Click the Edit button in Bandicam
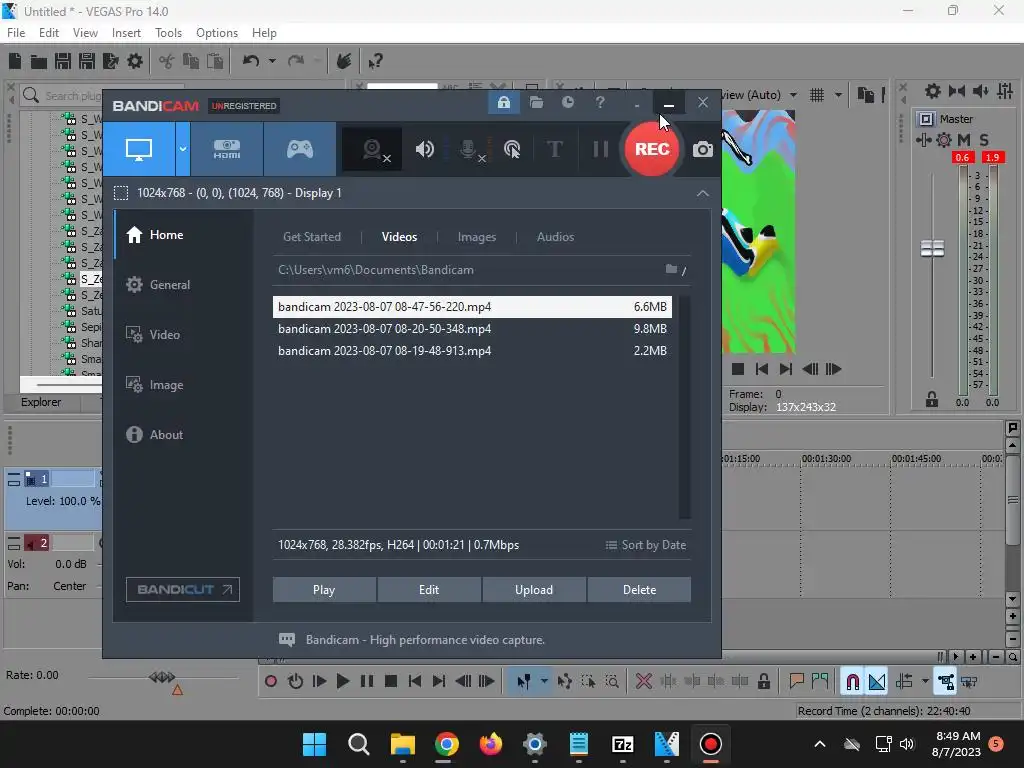This screenshot has height=768, width=1024. 429,590
